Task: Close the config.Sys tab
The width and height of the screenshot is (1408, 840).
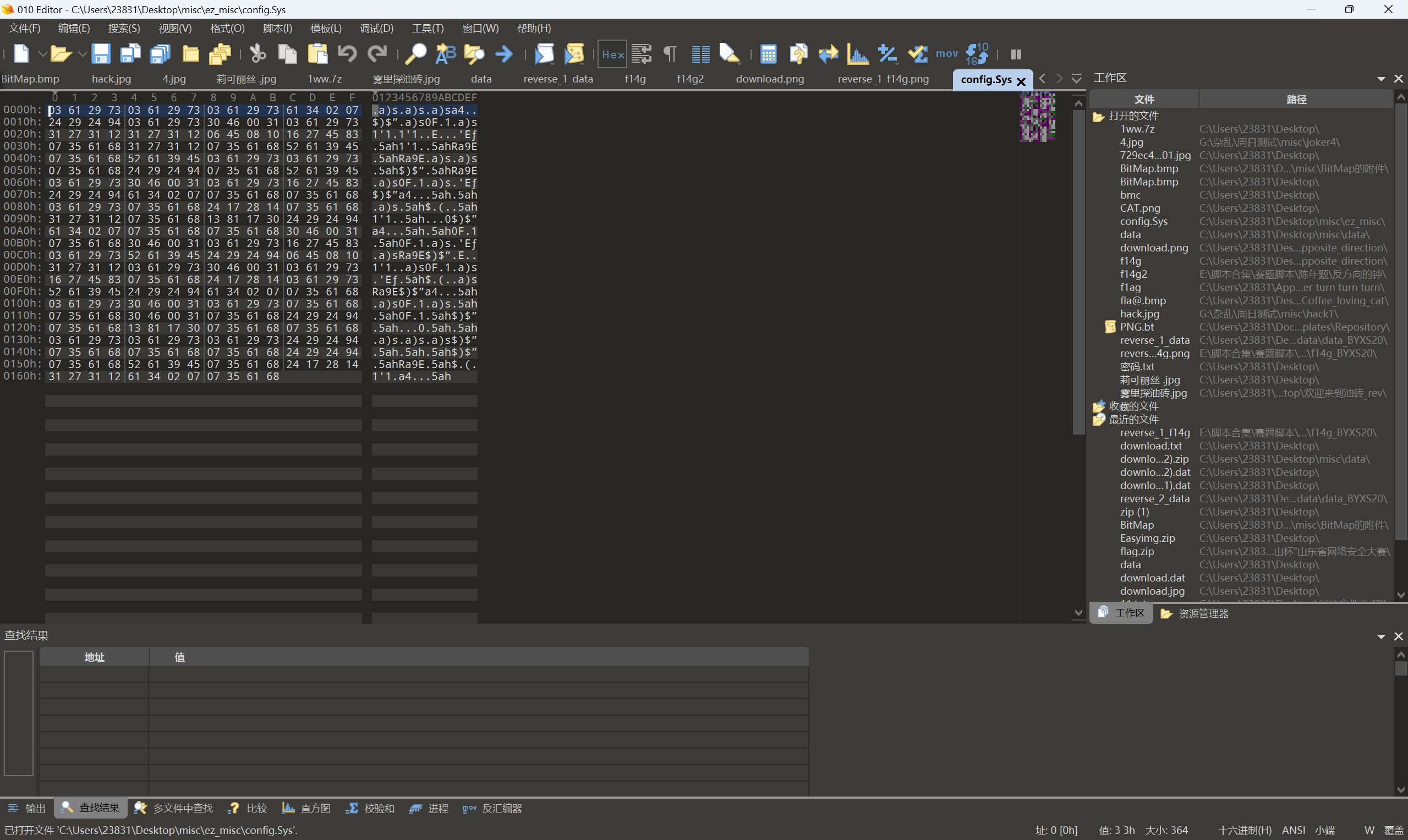Action: (x=1021, y=81)
